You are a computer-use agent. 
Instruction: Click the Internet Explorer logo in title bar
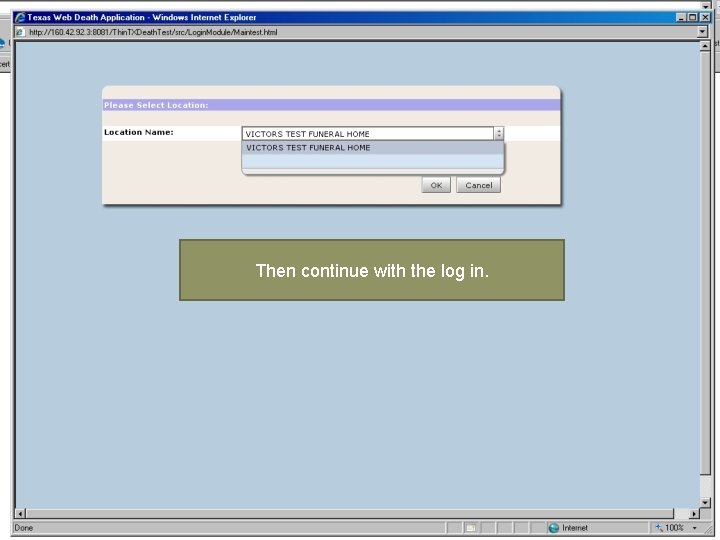pos(20,17)
